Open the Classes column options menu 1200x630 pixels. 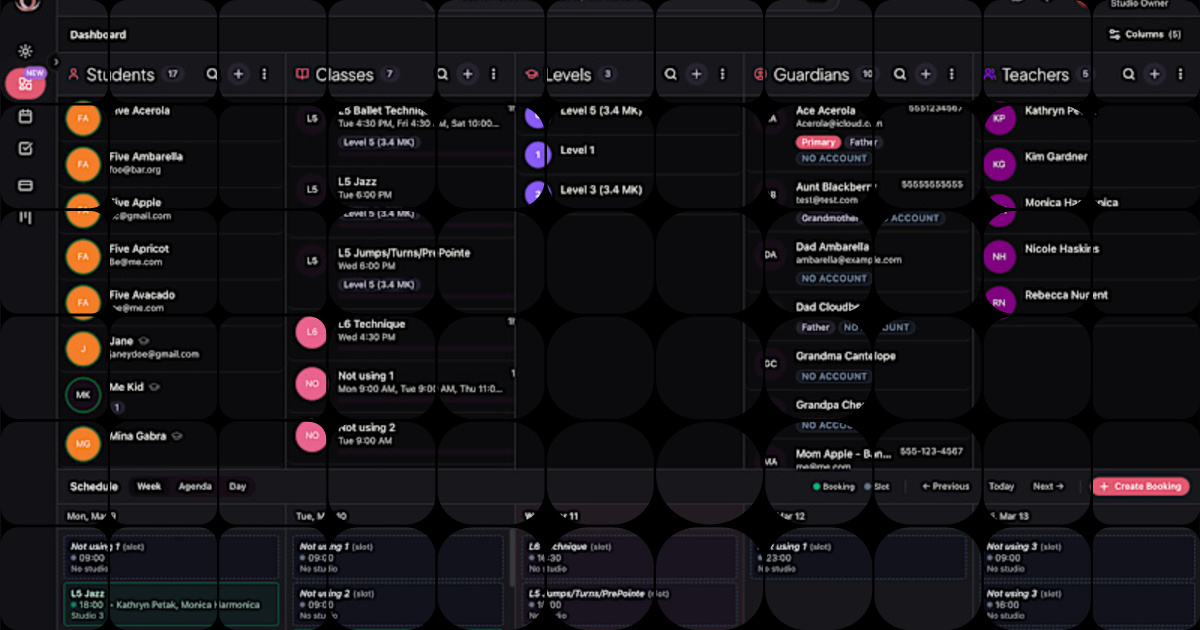click(x=494, y=74)
